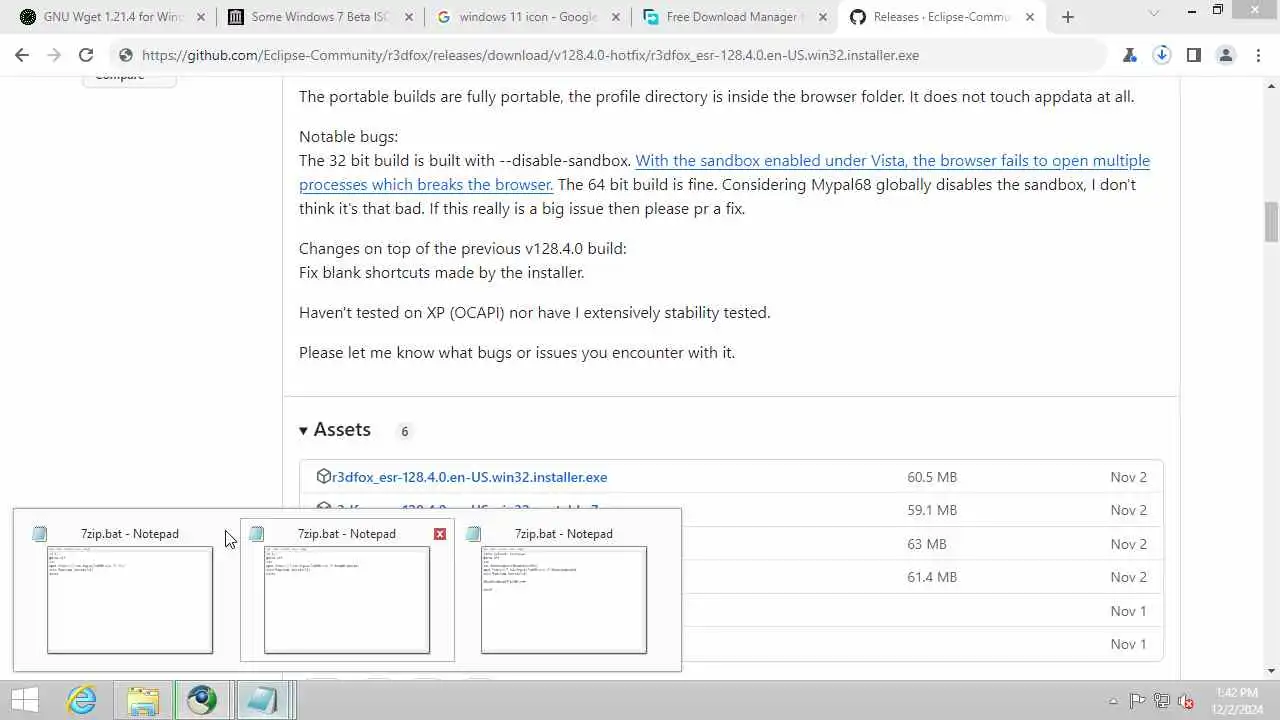Image resolution: width=1280 pixels, height=720 pixels.
Task: Select the third 7zip.bat Notepad preview
Action: click(x=564, y=590)
